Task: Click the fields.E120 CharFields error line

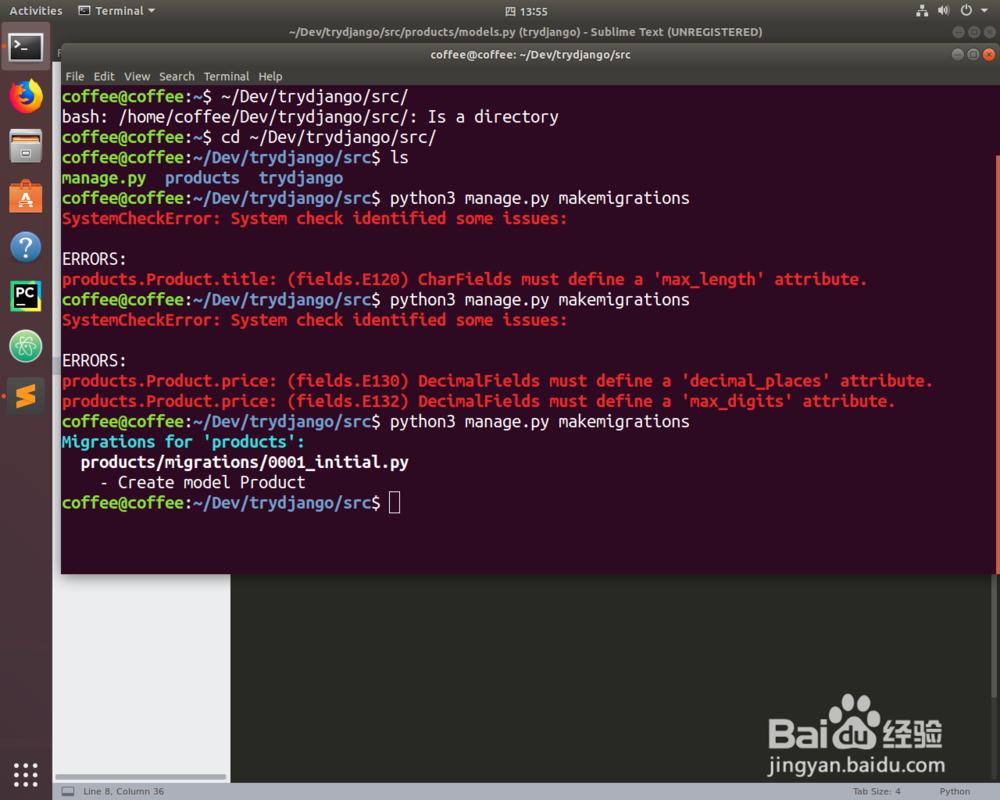Action: point(464,279)
